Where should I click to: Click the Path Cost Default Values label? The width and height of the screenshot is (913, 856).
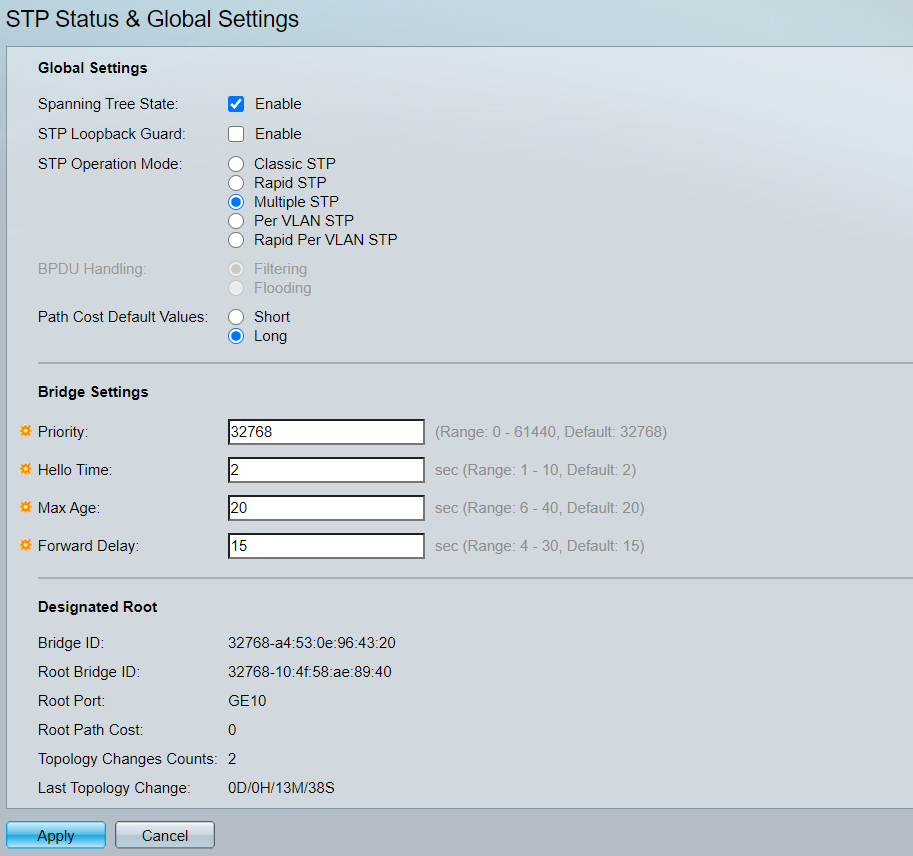[x=123, y=317]
